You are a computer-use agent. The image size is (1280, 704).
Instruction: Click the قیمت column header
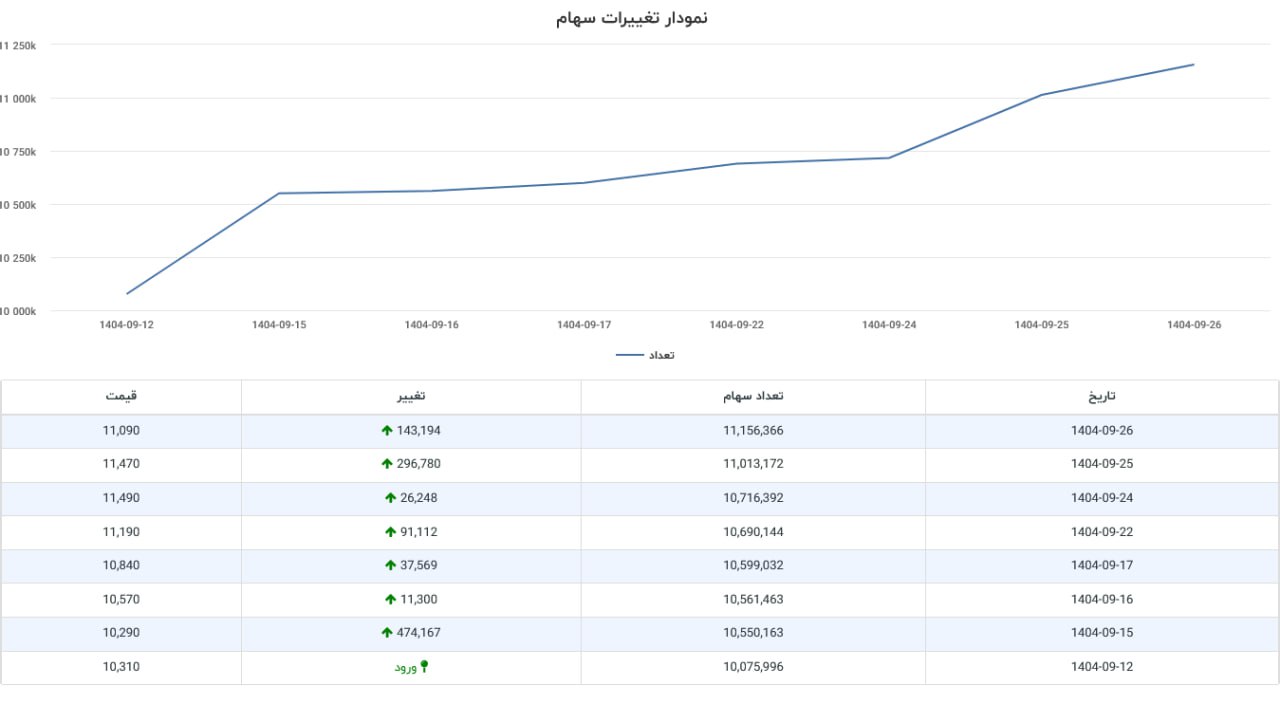point(122,396)
